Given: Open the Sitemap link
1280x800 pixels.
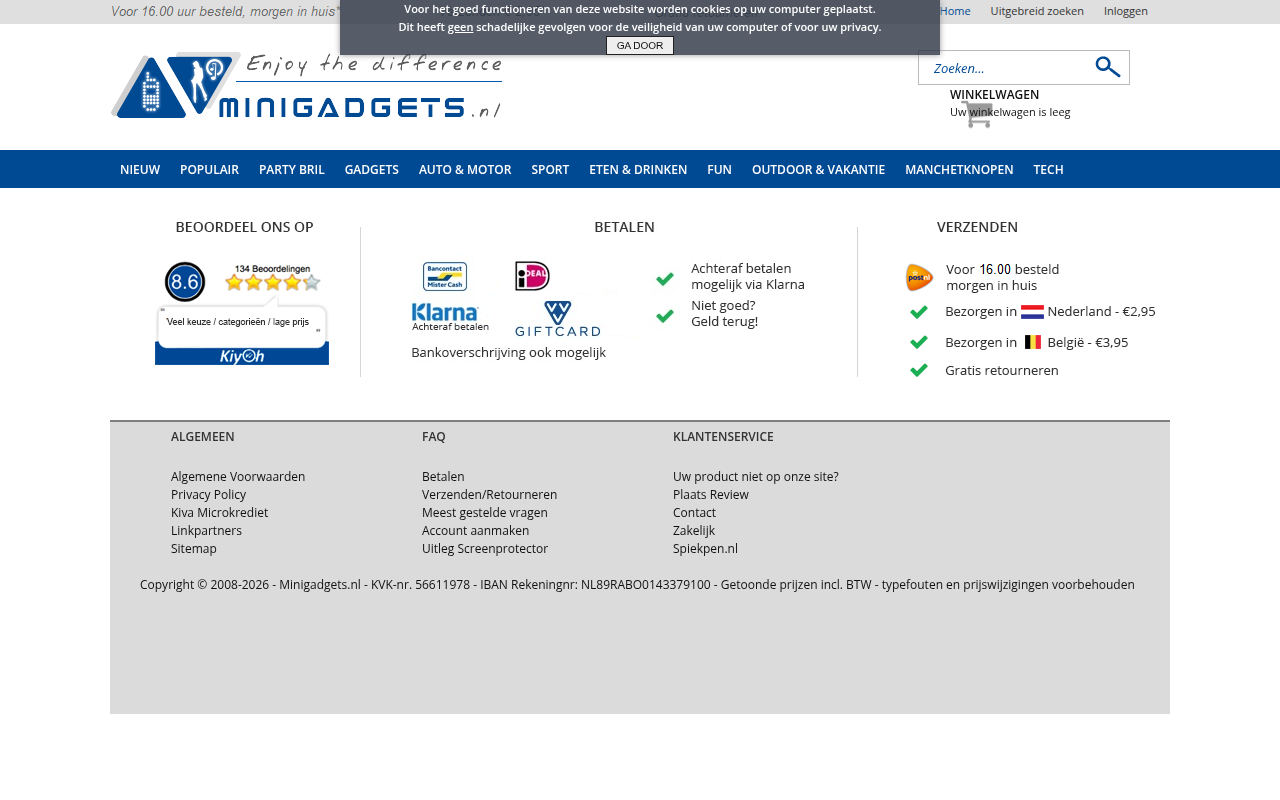Looking at the screenshot, I should point(194,549).
